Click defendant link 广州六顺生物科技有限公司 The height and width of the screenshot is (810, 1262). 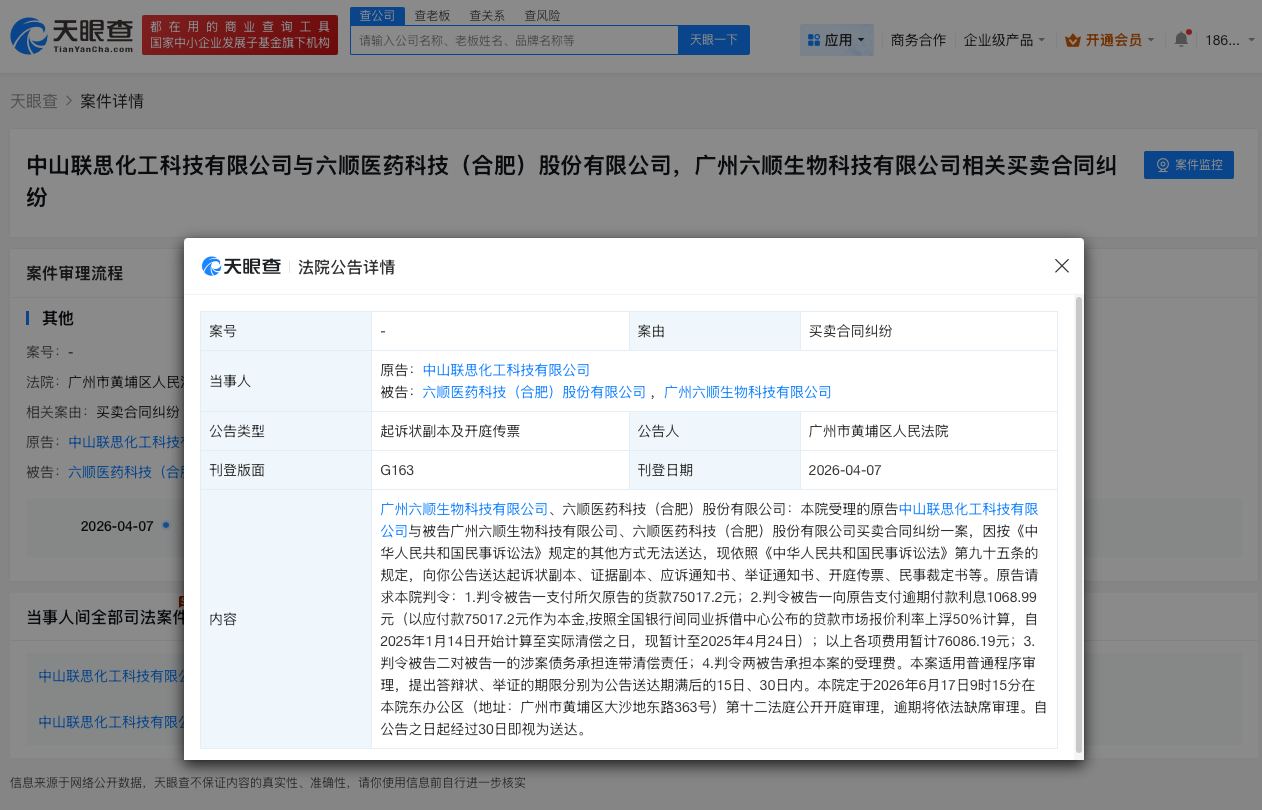click(x=747, y=392)
